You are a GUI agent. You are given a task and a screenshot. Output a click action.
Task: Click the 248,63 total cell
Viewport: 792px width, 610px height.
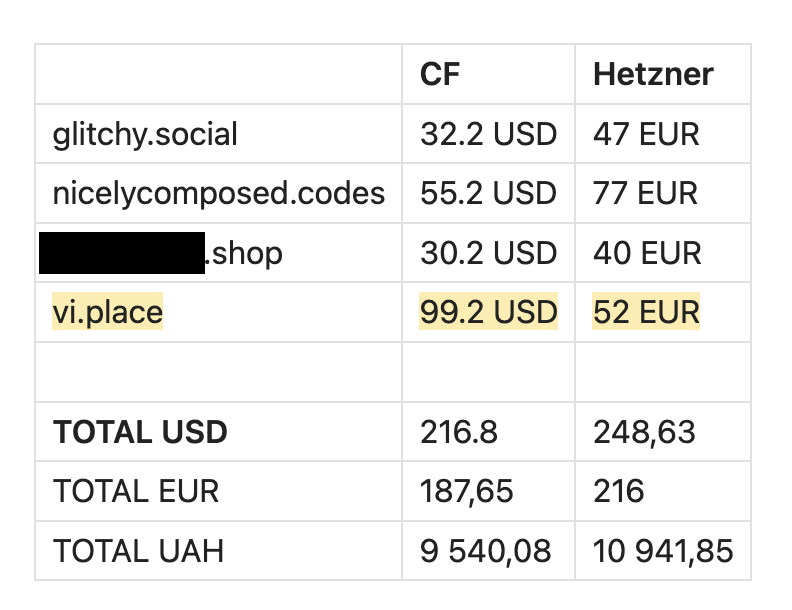pos(644,432)
